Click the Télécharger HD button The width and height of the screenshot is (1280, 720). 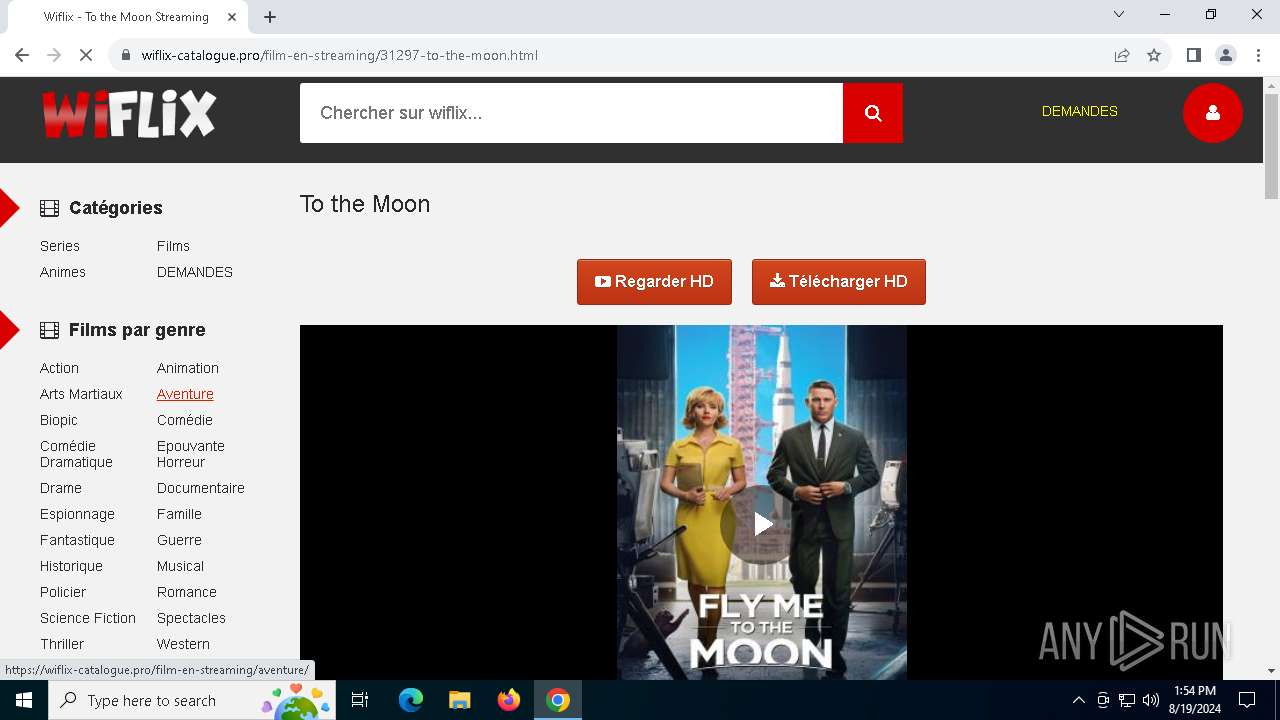tap(839, 282)
